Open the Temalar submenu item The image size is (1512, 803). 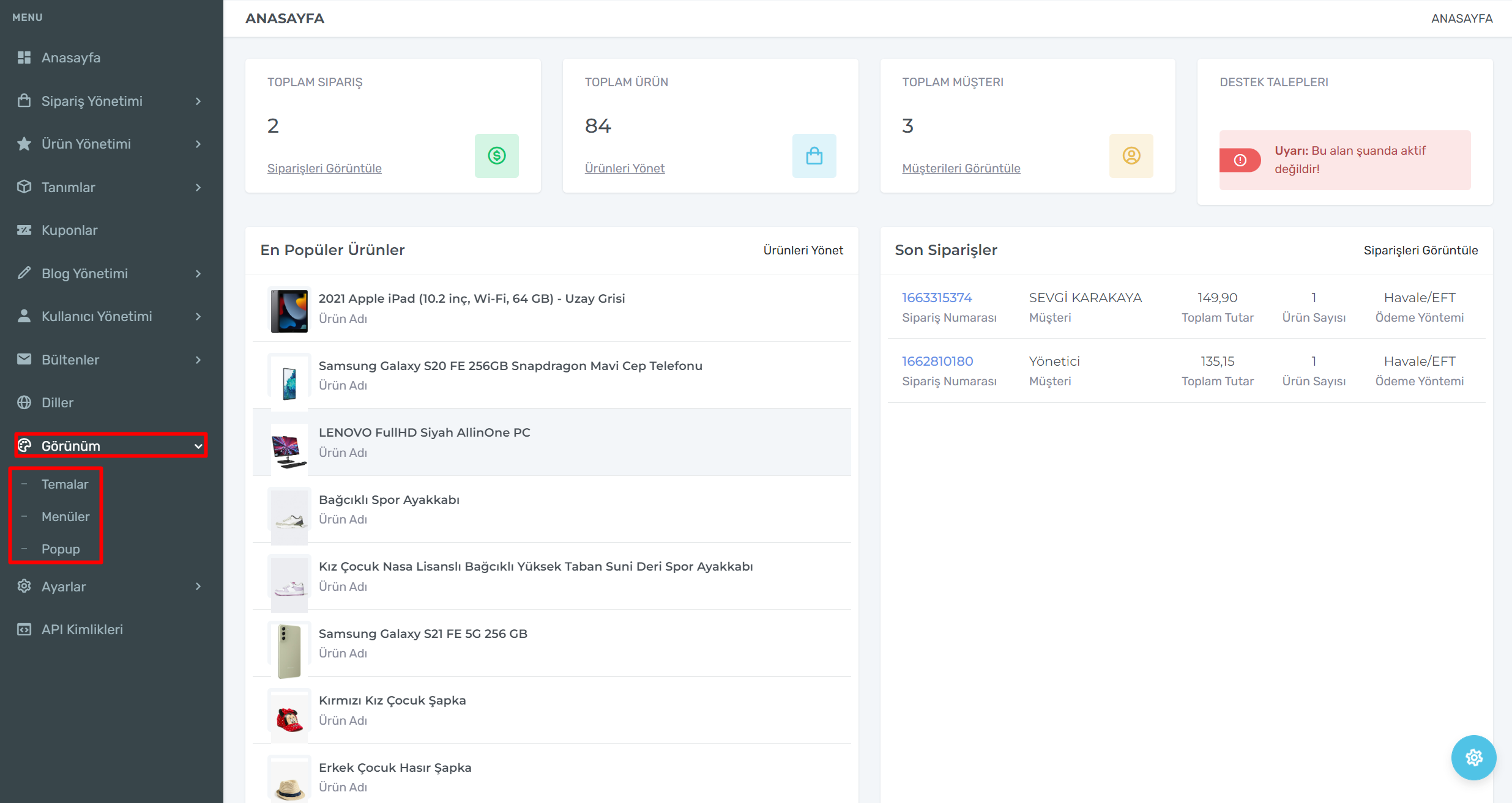point(65,484)
